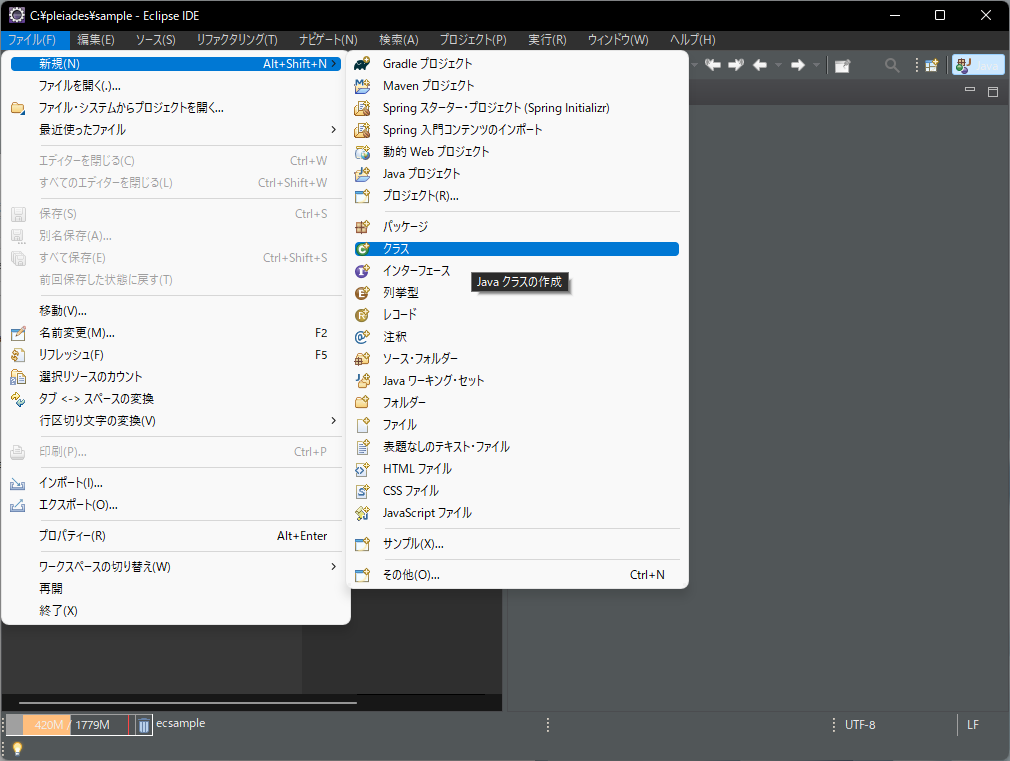This screenshot has width=1010, height=761.
Task: Select エクスポート(O) menu item
Action: coord(175,505)
